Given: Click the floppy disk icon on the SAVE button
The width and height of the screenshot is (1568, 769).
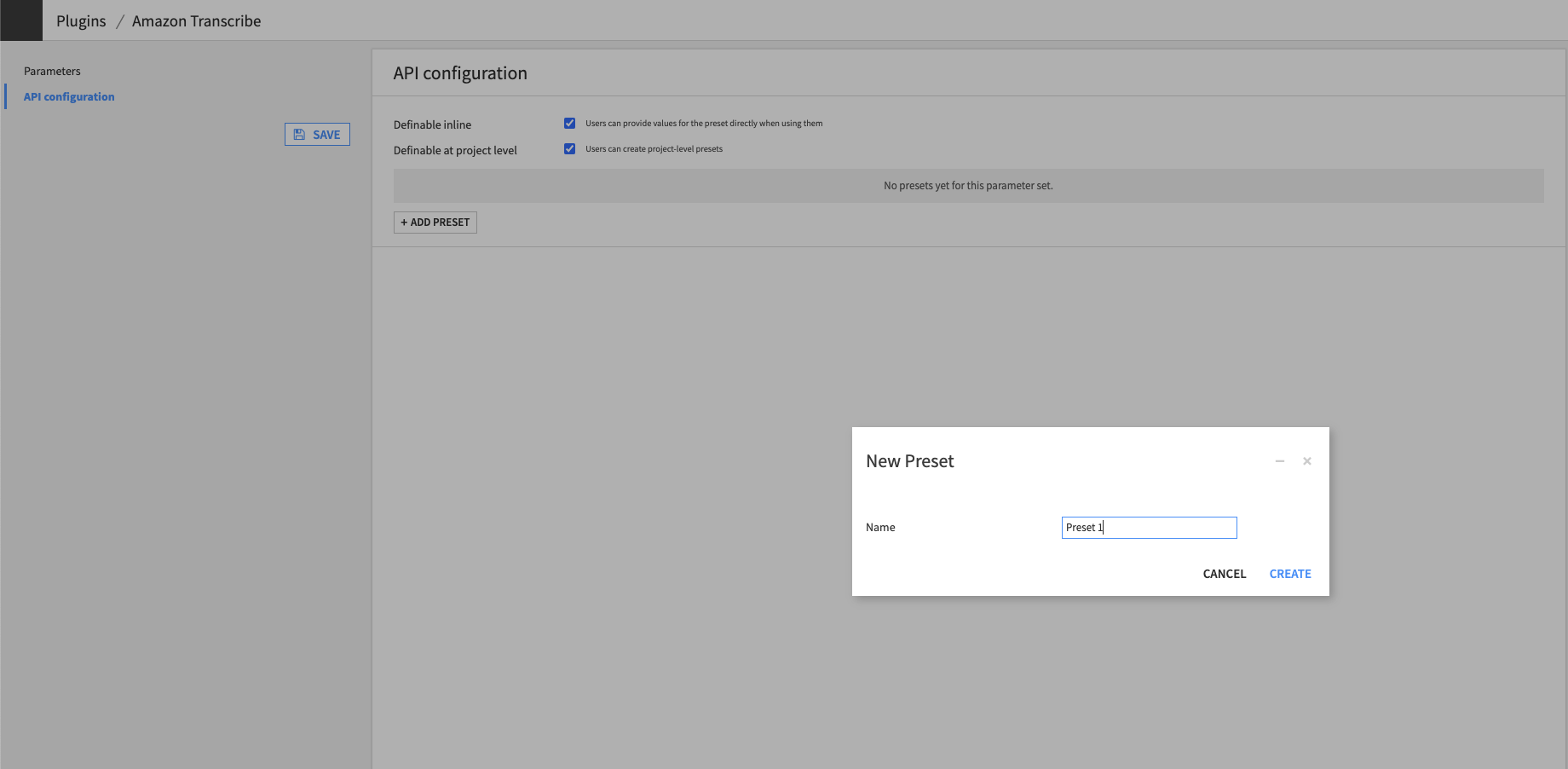Looking at the screenshot, I should point(300,134).
